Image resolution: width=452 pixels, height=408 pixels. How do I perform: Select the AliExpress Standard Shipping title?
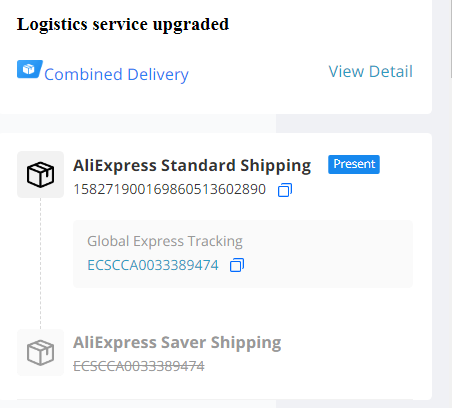[192, 166]
